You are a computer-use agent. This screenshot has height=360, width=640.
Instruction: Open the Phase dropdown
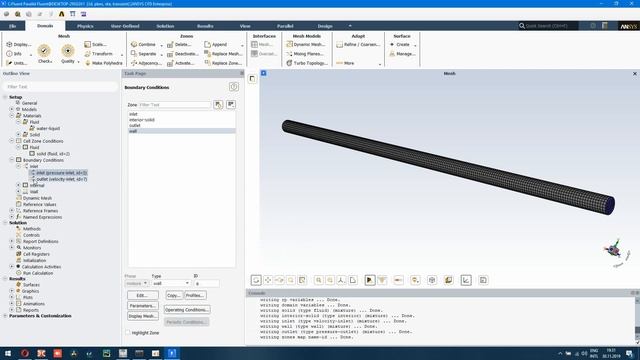(x=136, y=283)
